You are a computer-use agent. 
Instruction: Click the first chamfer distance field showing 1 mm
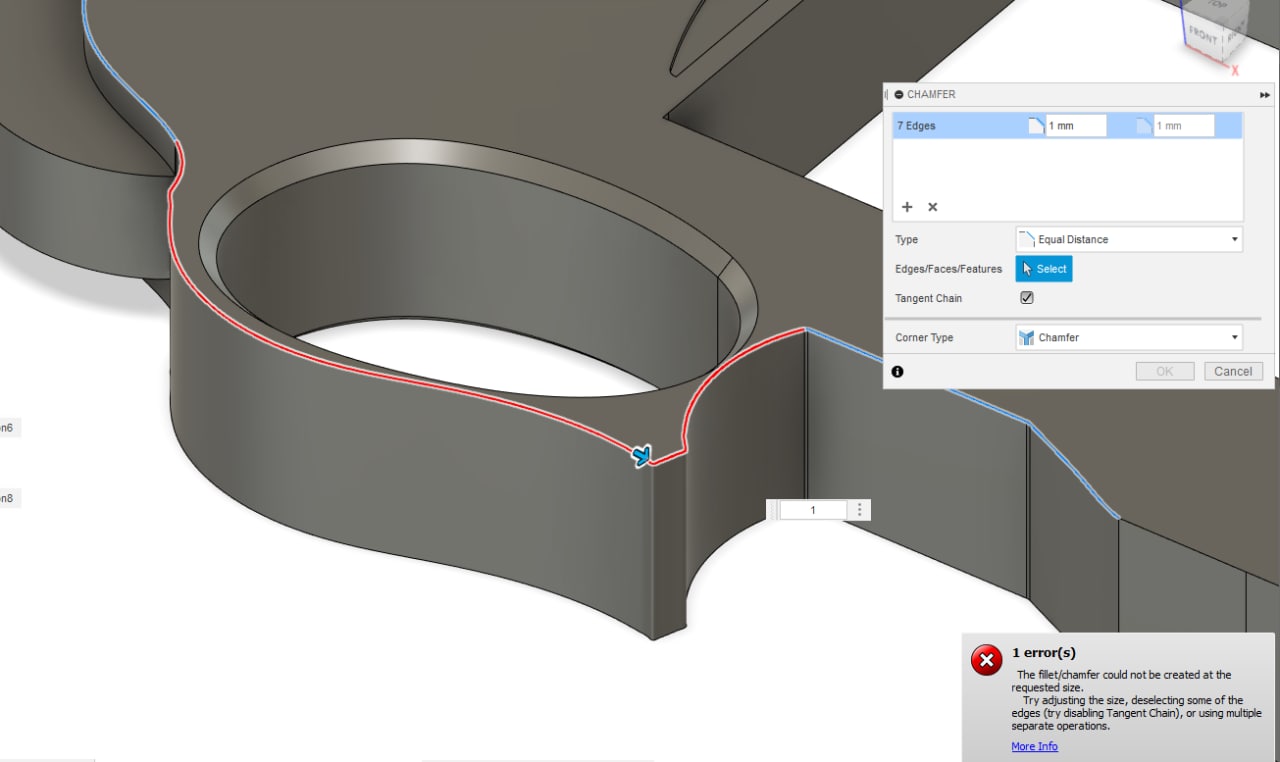1076,126
